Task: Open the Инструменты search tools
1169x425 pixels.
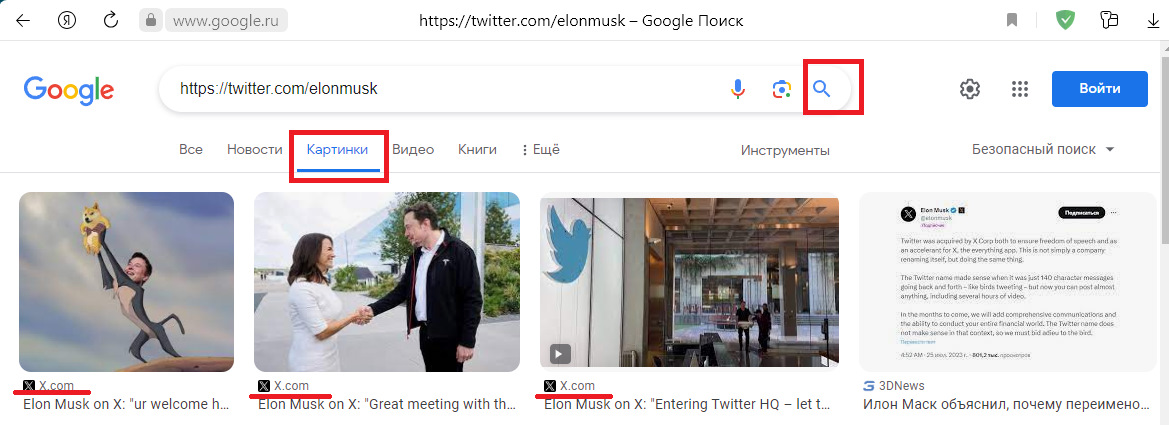Action: pyautogui.click(x=785, y=151)
